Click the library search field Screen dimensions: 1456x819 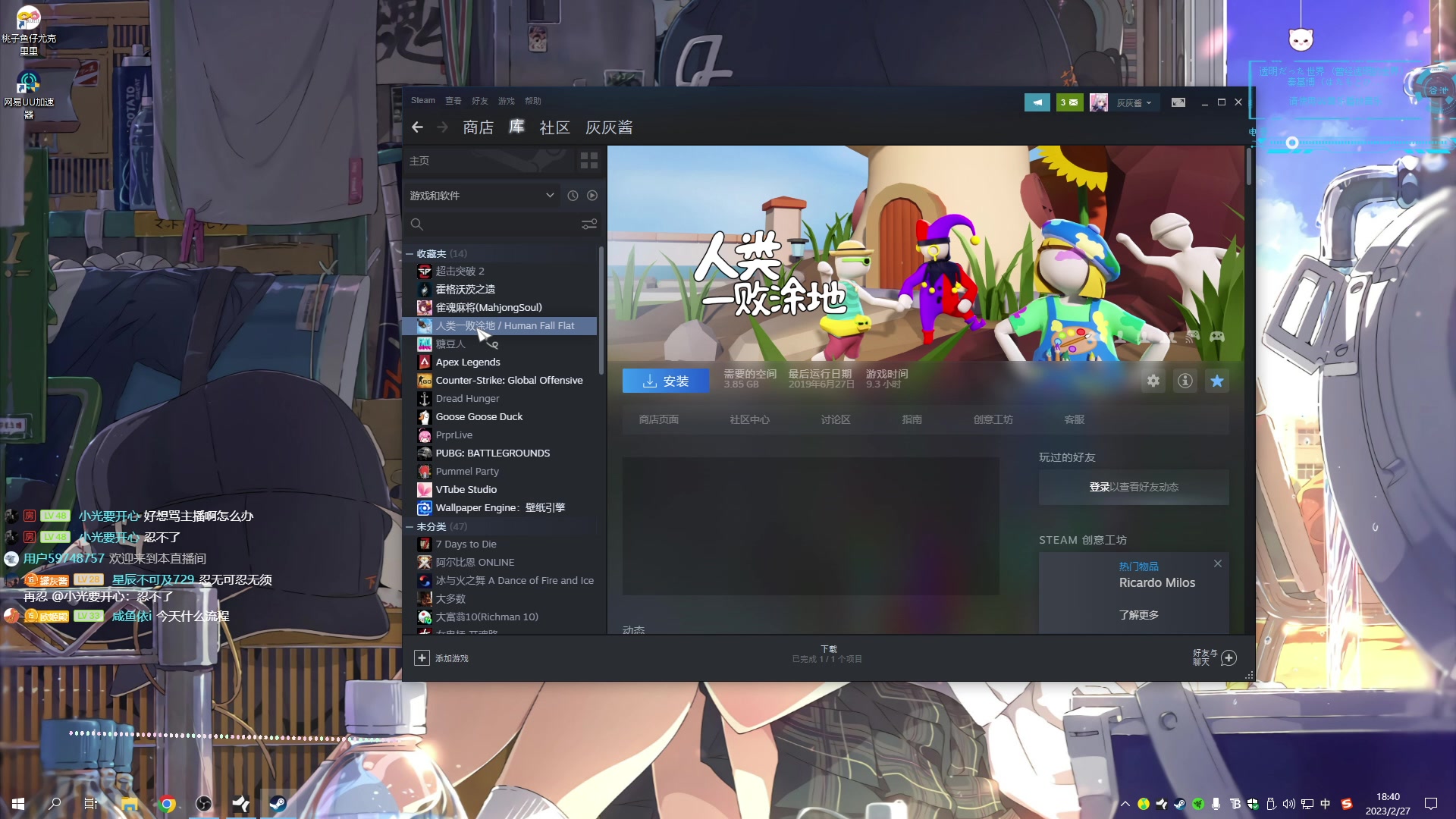click(x=493, y=224)
